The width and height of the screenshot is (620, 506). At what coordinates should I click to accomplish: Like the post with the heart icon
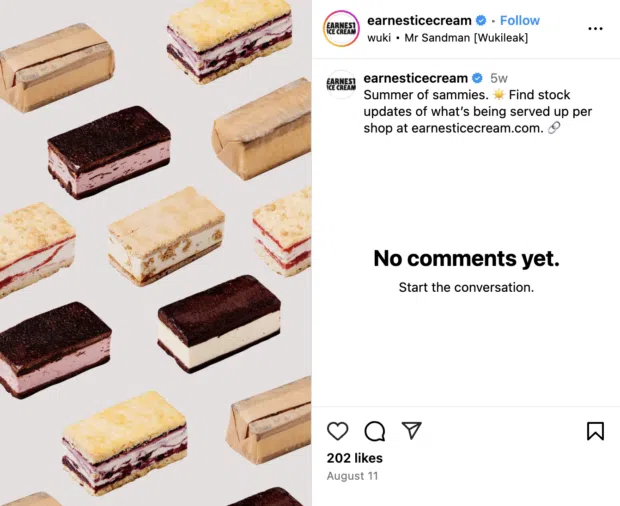[x=338, y=430]
